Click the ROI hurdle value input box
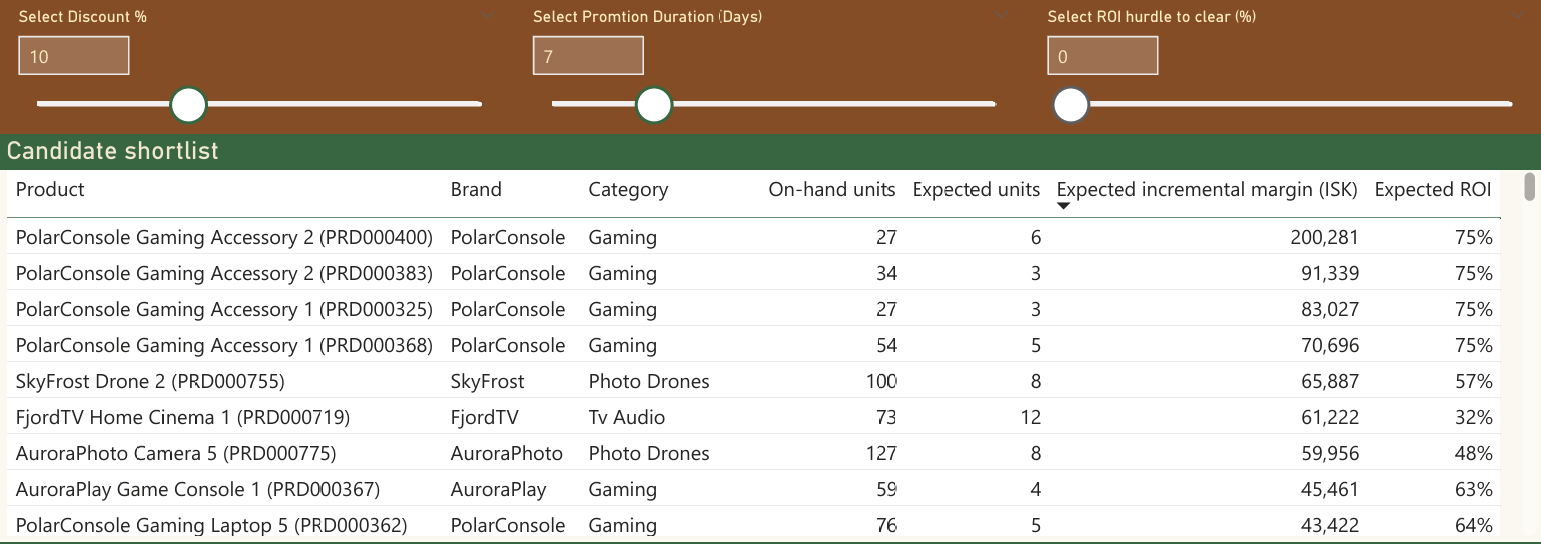Viewport: 1541px width, 544px height. click(x=1103, y=56)
